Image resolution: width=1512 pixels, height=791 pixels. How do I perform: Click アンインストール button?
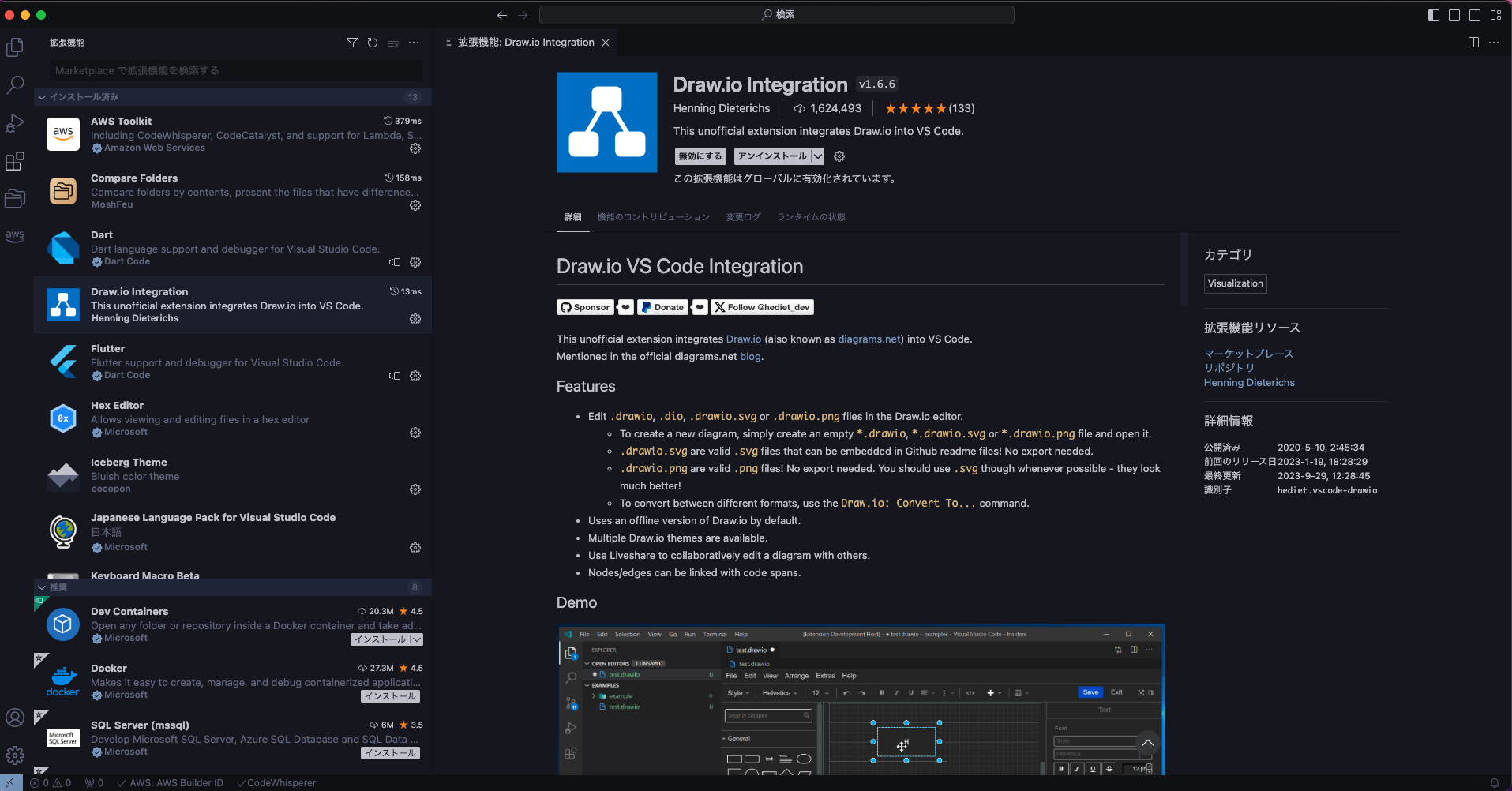click(x=772, y=156)
